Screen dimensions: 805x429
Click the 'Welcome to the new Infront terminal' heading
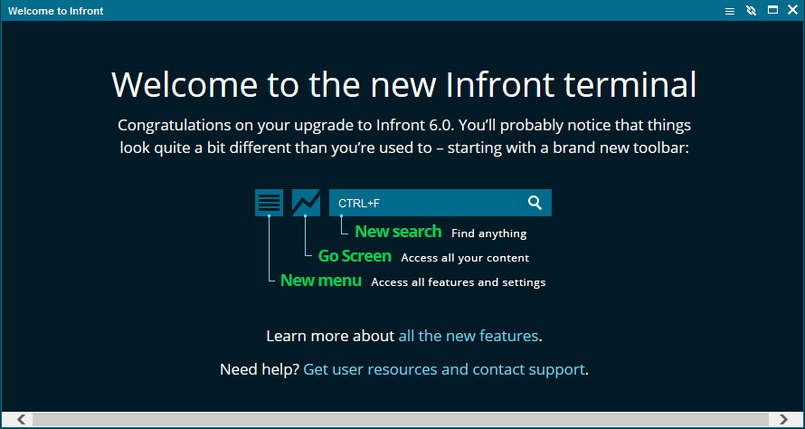[x=404, y=84]
